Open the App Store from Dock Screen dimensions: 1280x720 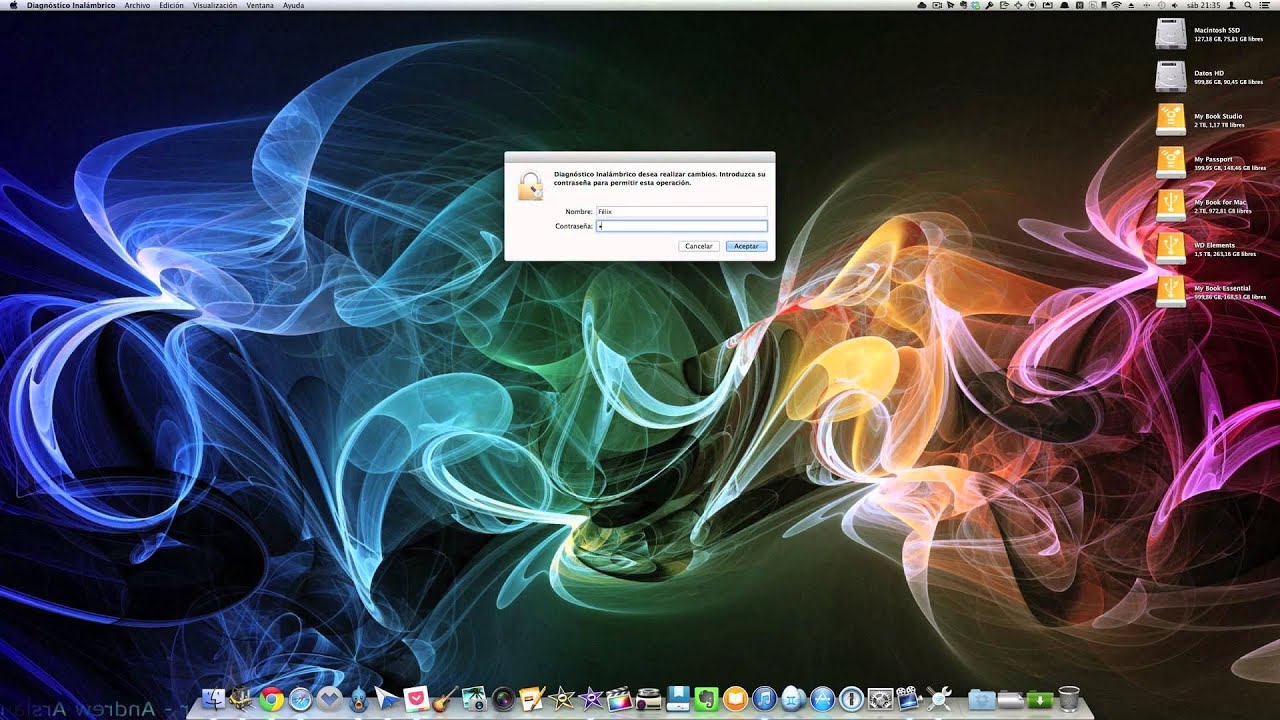pos(822,699)
